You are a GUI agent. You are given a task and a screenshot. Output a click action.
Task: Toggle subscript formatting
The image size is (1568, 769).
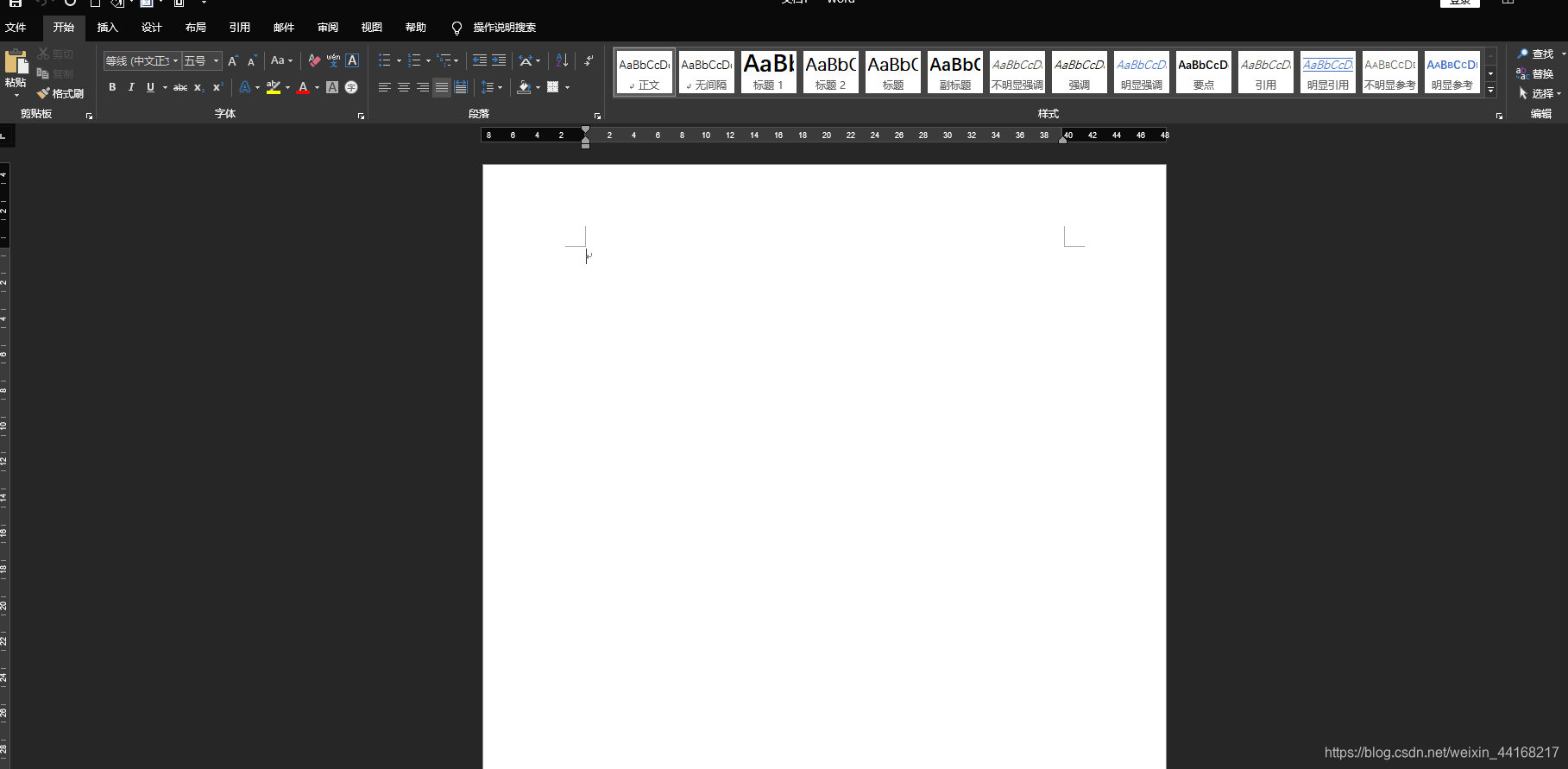[198, 87]
